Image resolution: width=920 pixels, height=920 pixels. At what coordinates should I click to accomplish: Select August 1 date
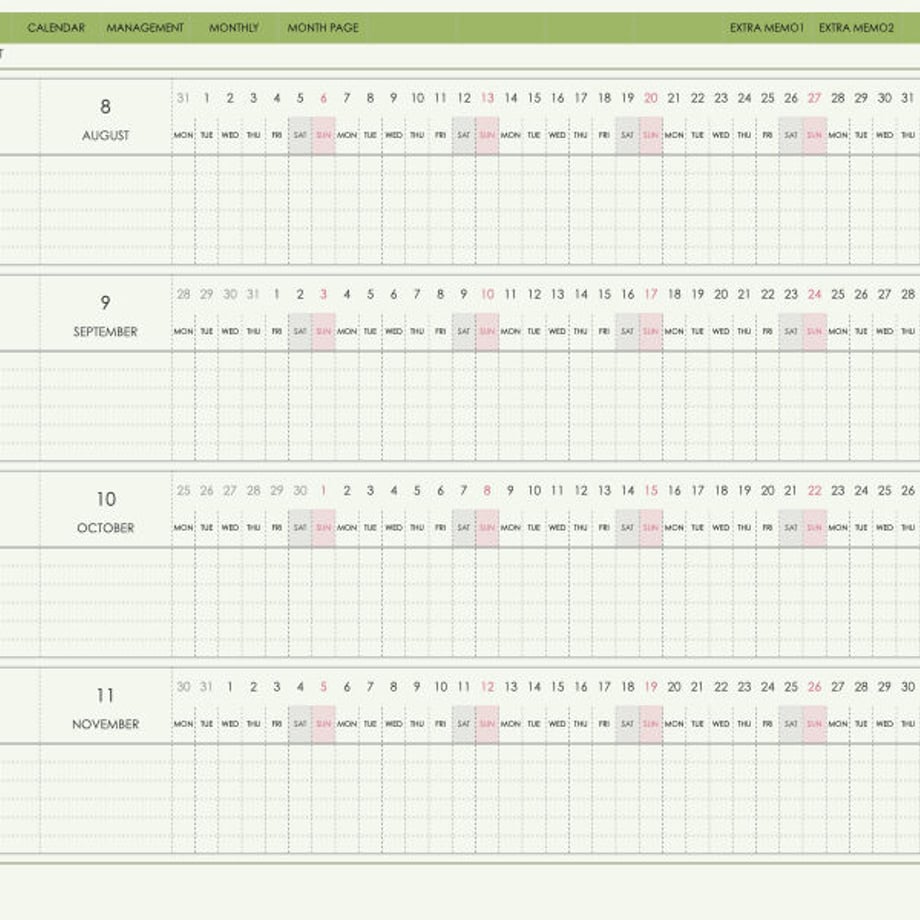tap(207, 98)
